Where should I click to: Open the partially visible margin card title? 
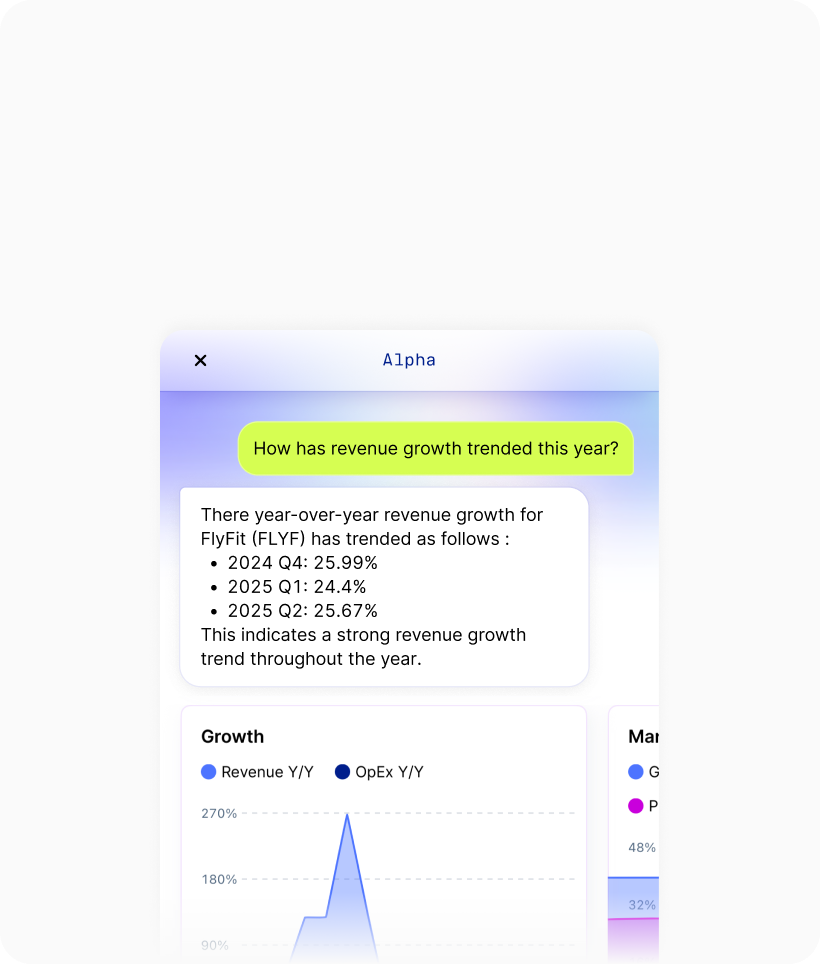click(x=642, y=737)
